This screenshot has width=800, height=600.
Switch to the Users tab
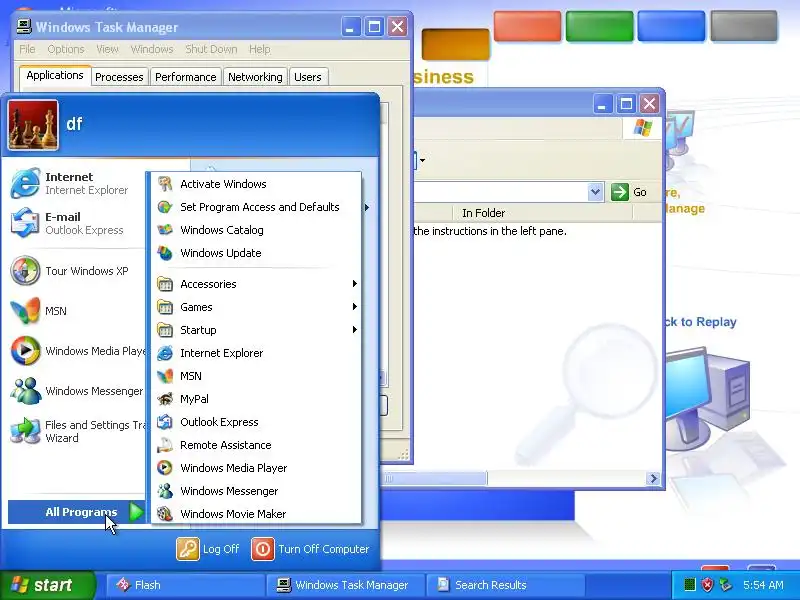pos(308,77)
